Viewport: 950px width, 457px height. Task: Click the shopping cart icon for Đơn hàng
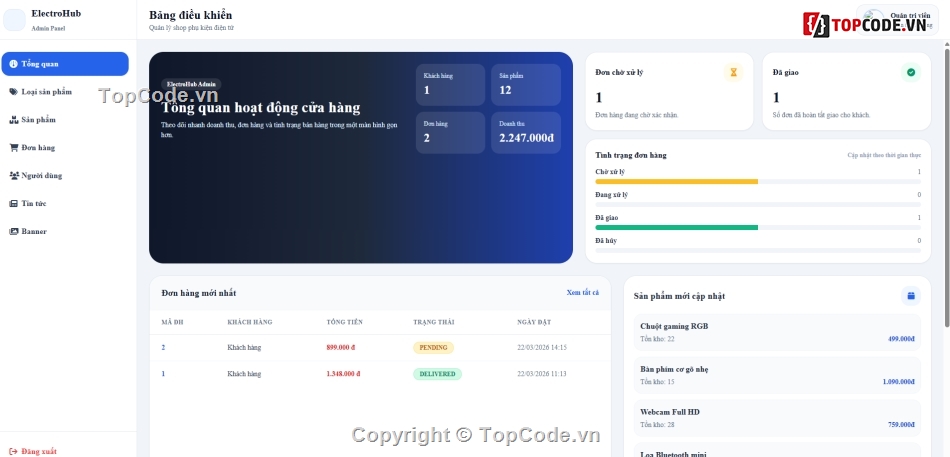[x=13, y=147]
